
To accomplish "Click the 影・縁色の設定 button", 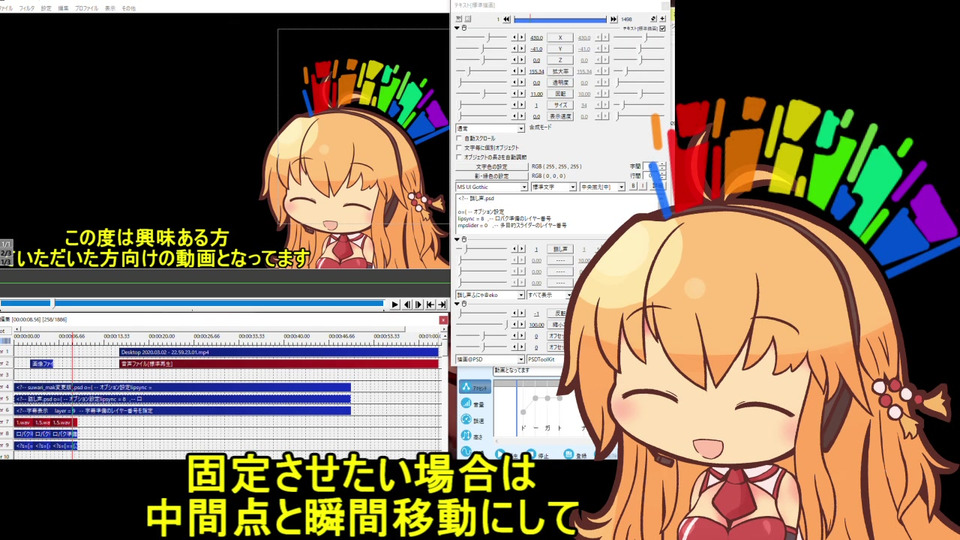I will click(x=491, y=176).
